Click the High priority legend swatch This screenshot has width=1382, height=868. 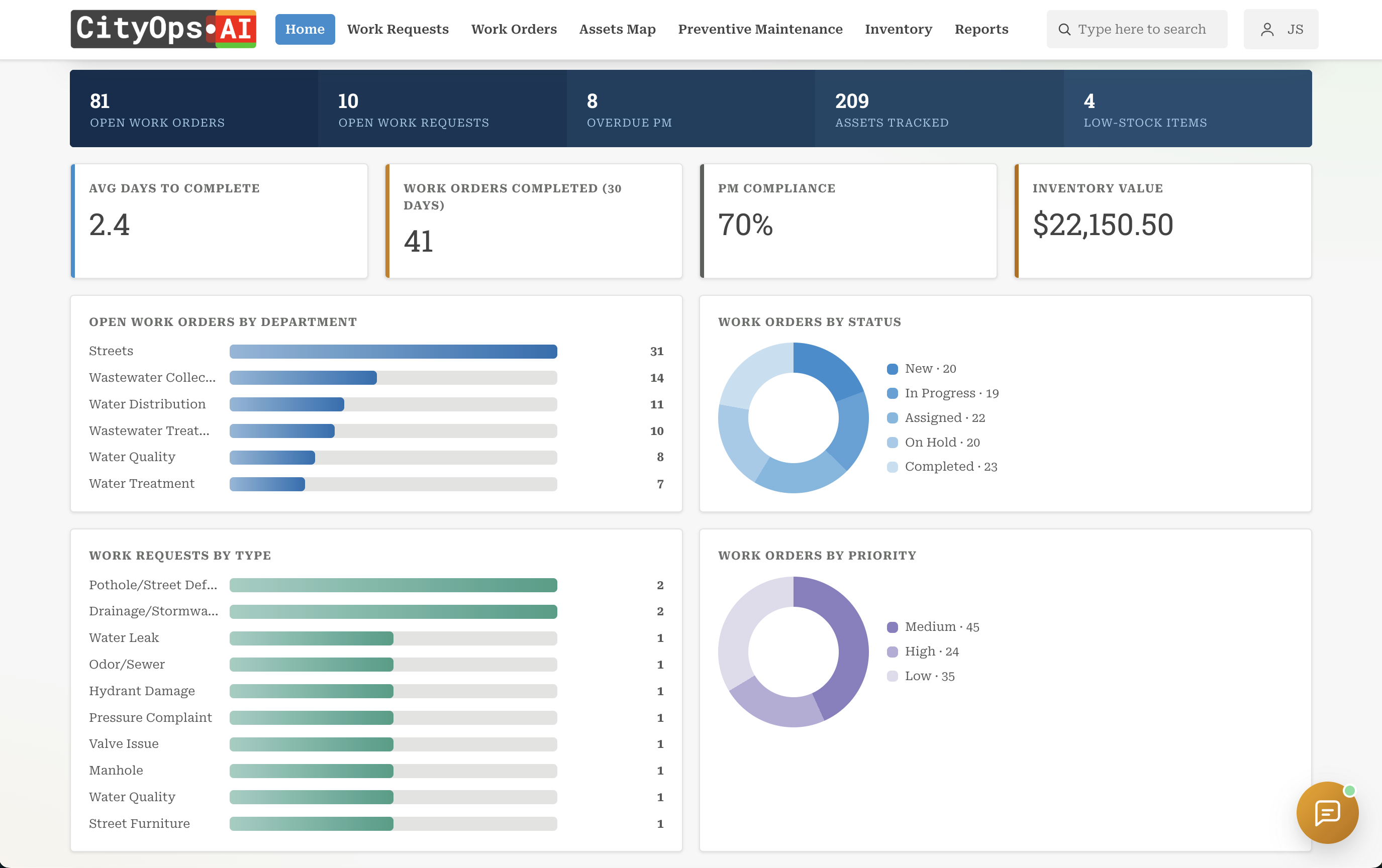(x=892, y=652)
